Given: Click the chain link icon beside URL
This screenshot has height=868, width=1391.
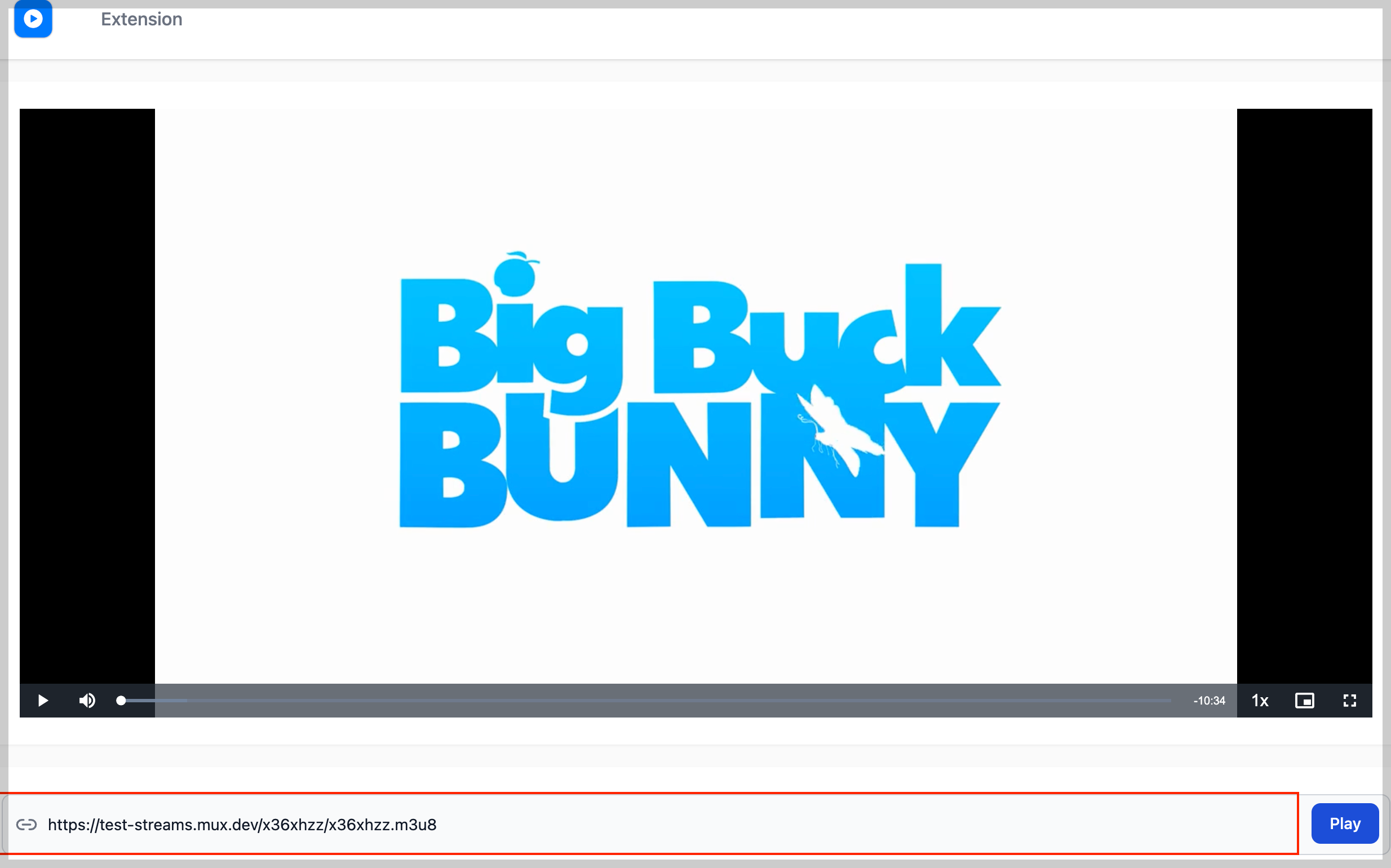Looking at the screenshot, I should tap(26, 825).
